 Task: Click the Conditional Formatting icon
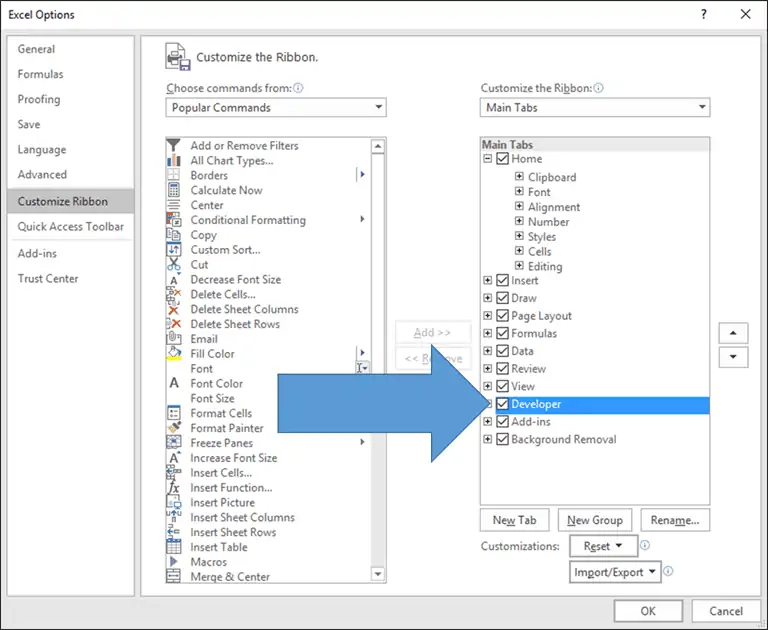[x=173, y=219]
